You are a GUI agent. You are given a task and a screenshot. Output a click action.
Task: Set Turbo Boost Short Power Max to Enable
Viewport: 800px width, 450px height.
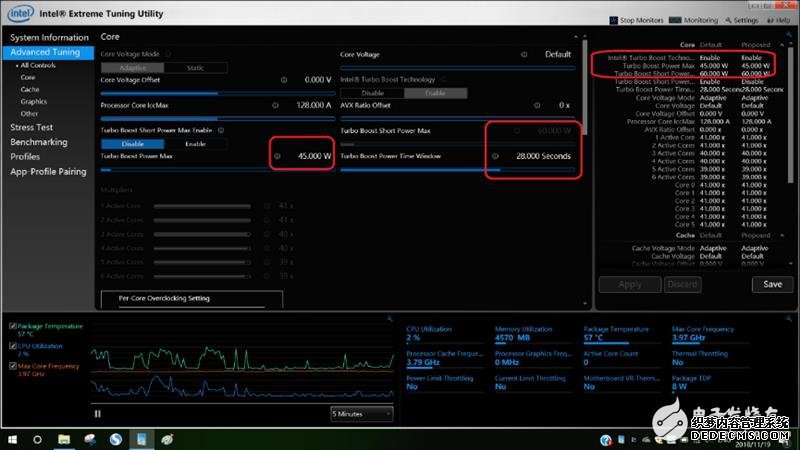(195, 144)
